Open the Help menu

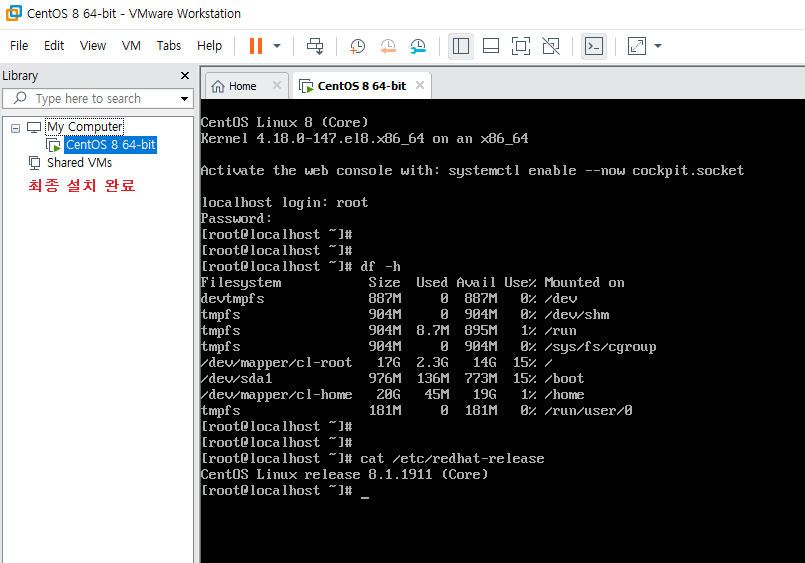tap(209, 46)
